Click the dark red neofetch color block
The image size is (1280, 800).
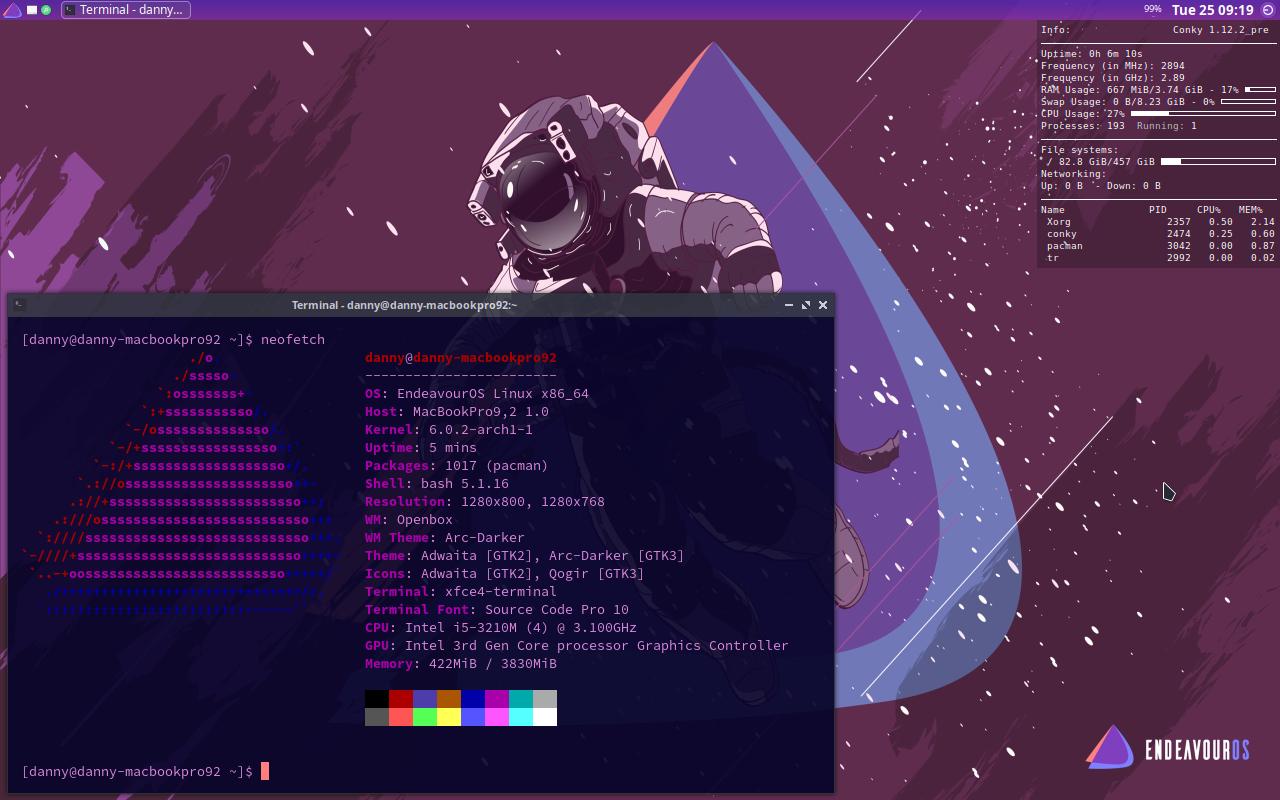coord(401,699)
